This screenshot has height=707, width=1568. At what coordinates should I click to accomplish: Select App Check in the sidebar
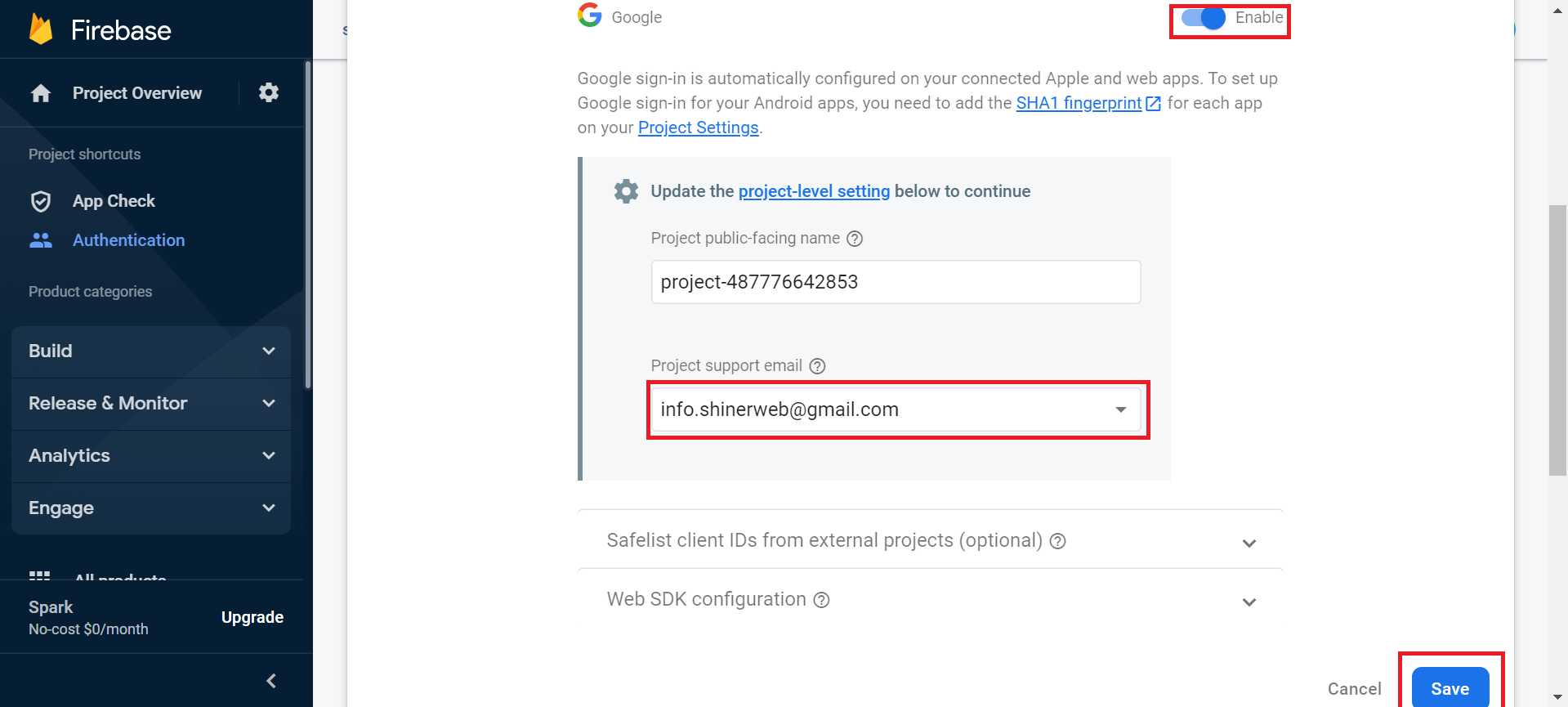click(114, 200)
